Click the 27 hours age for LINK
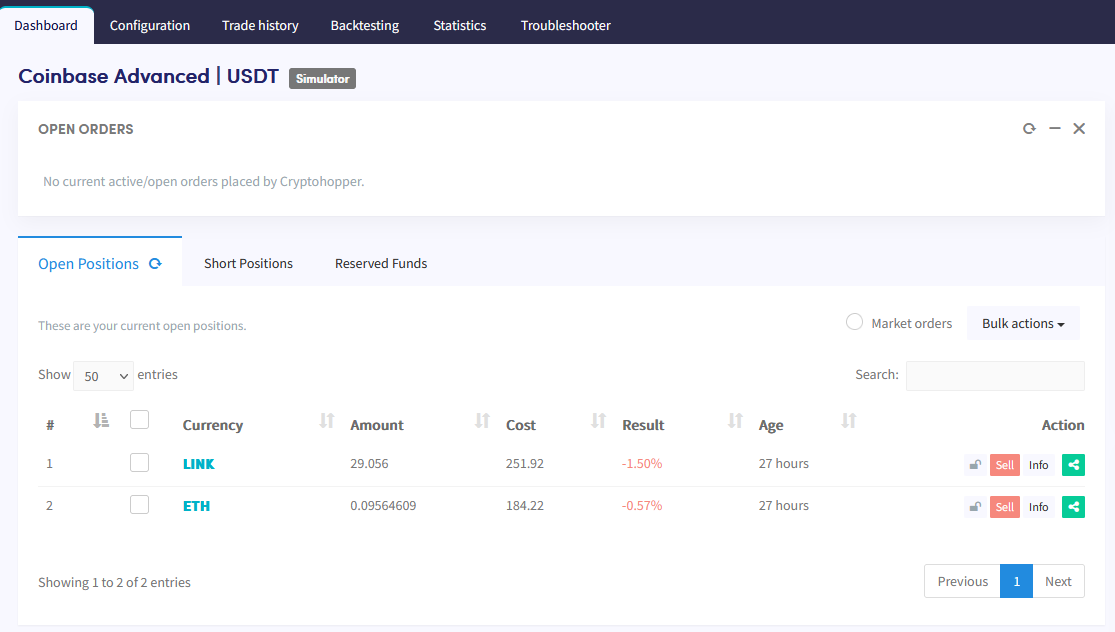Screen dimensions: 1115x632 [x=784, y=464]
